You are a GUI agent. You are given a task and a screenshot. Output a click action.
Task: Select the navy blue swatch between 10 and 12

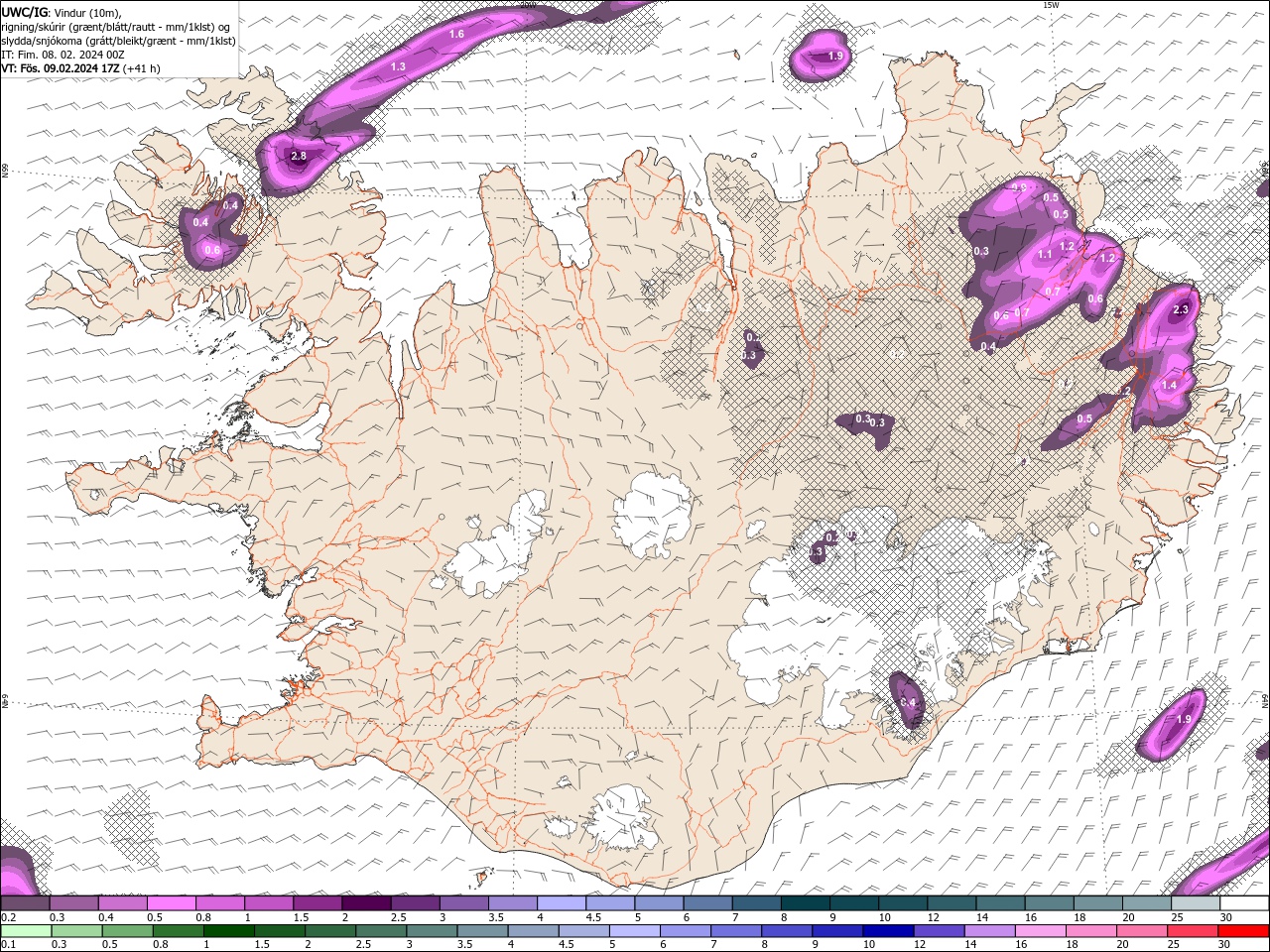pyautogui.click(x=889, y=931)
